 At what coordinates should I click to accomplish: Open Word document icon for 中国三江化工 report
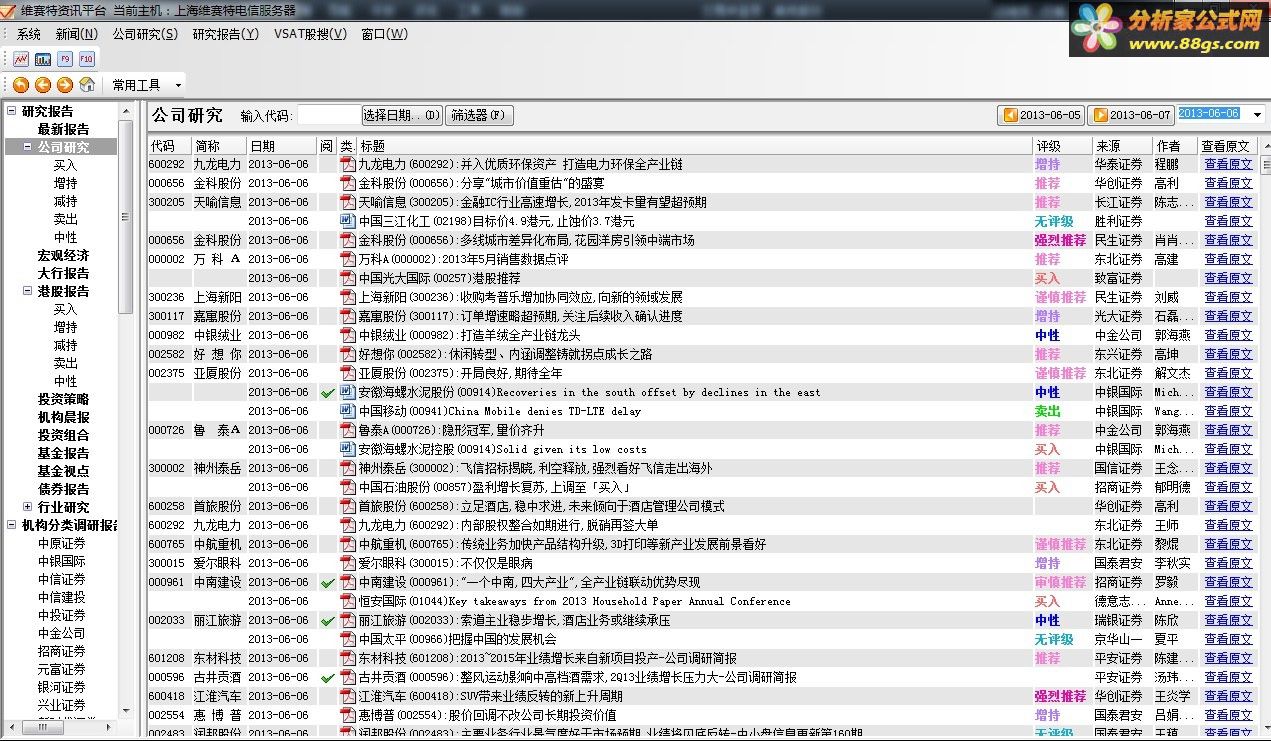[348, 221]
